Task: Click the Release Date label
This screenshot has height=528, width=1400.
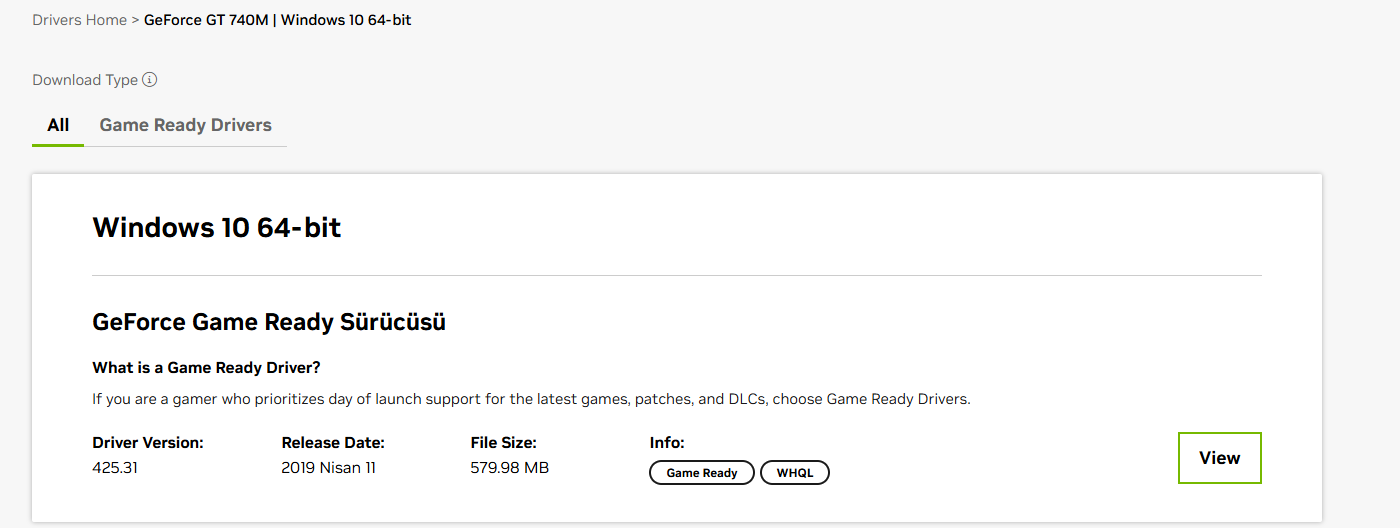Action: coord(333,443)
